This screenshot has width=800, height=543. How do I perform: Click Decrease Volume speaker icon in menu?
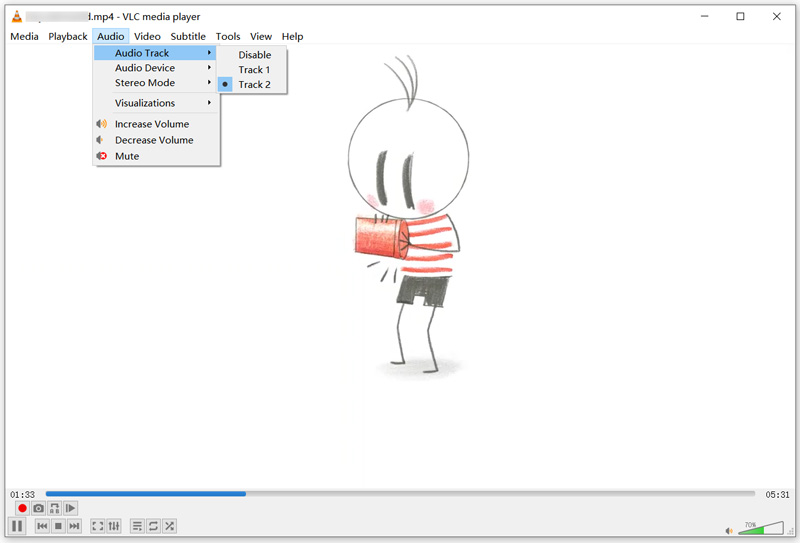[101, 139]
